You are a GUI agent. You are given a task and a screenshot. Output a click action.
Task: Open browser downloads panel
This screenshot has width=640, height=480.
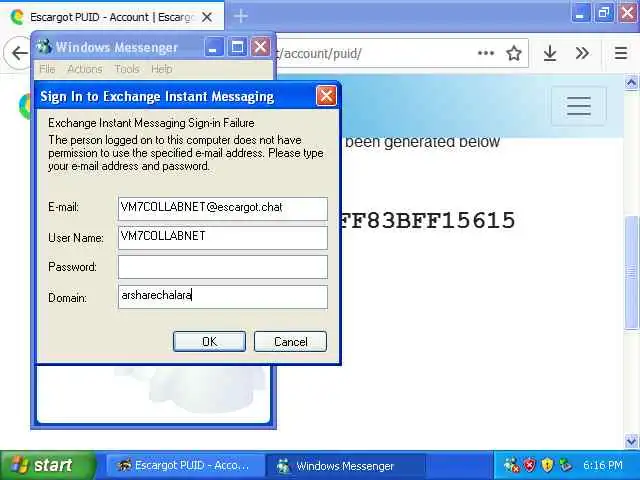point(550,53)
